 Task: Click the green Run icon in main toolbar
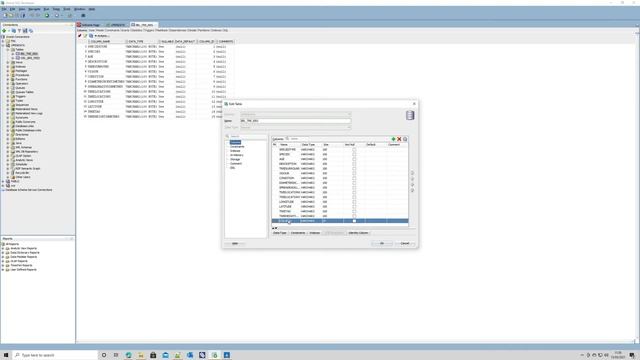(47, 16)
